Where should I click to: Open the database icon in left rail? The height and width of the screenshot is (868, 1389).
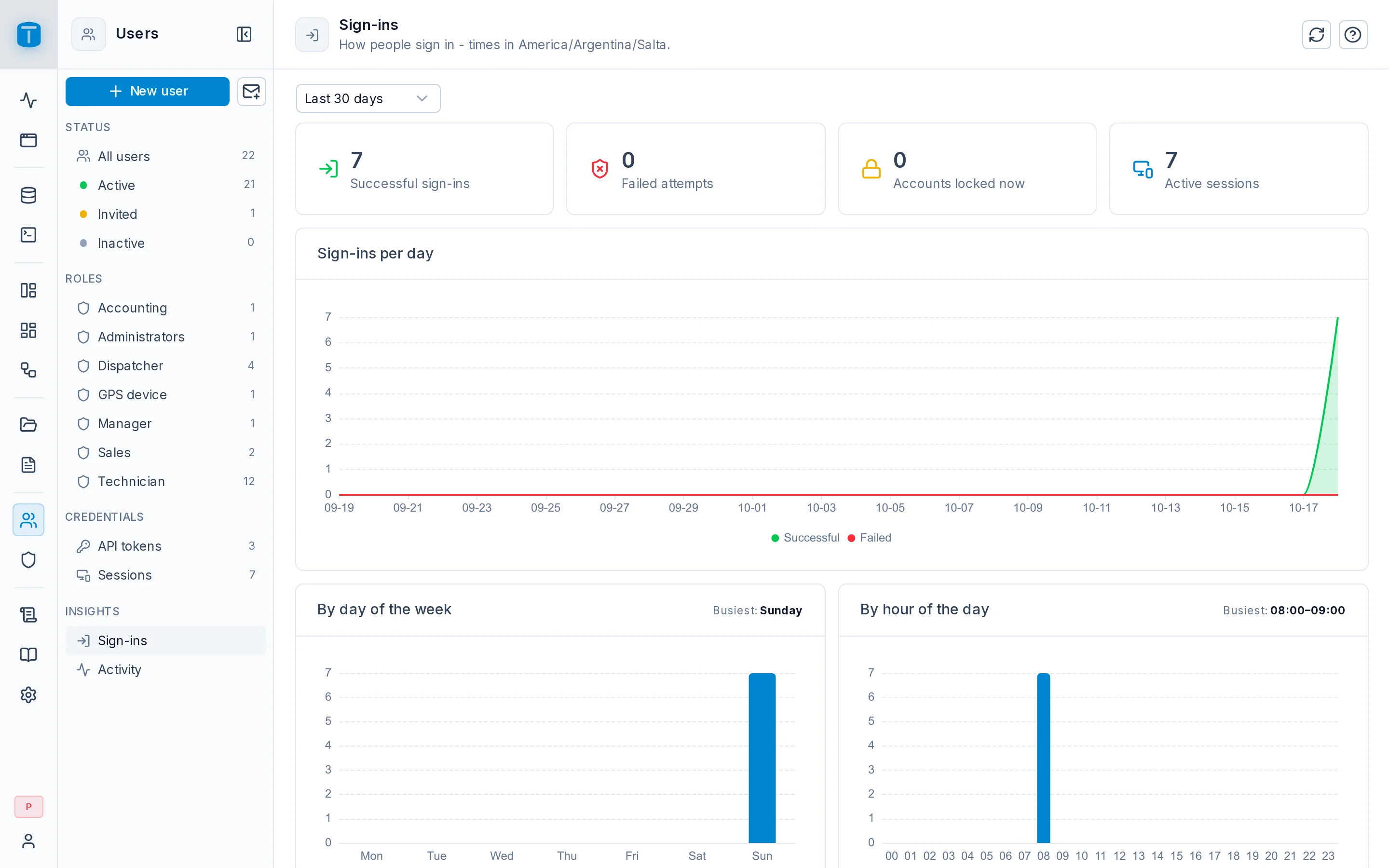28,195
